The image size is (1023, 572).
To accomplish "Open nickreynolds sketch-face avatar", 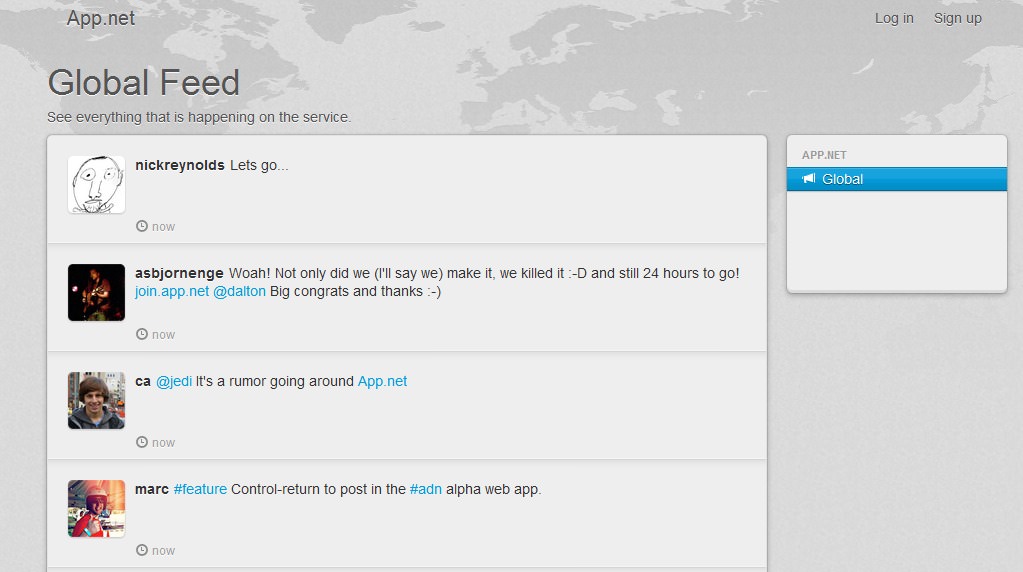I will (x=97, y=185).
